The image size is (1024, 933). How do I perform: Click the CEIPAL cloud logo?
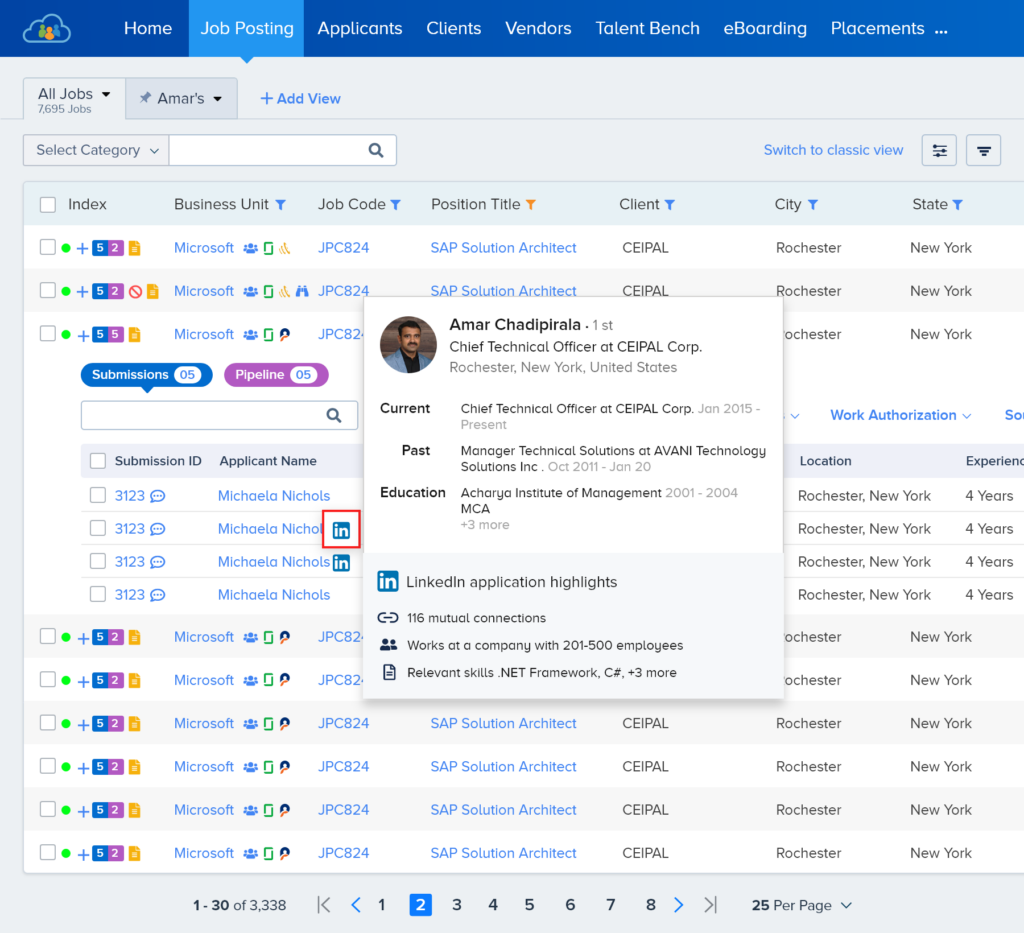pos(46,29)
